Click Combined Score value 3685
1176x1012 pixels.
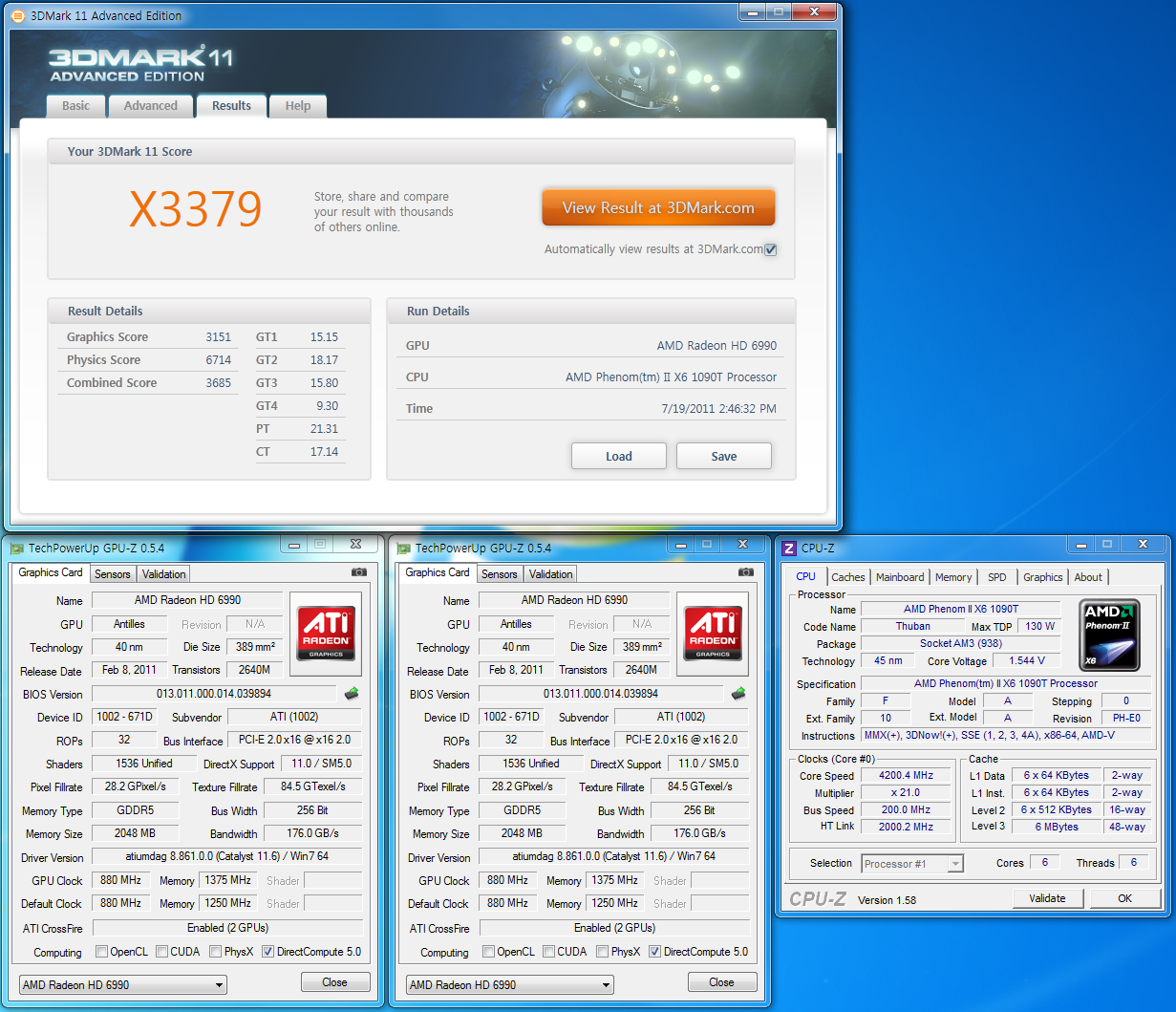219,383
